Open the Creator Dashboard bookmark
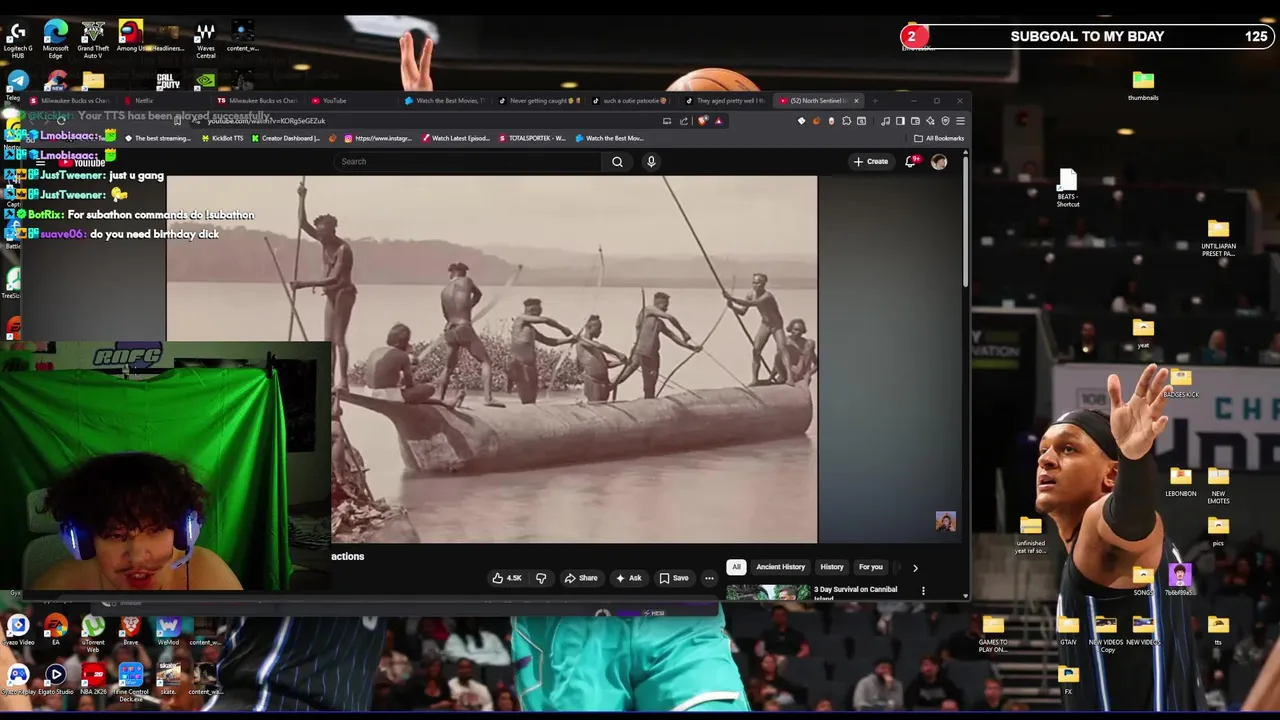 (x=285, y=138)
